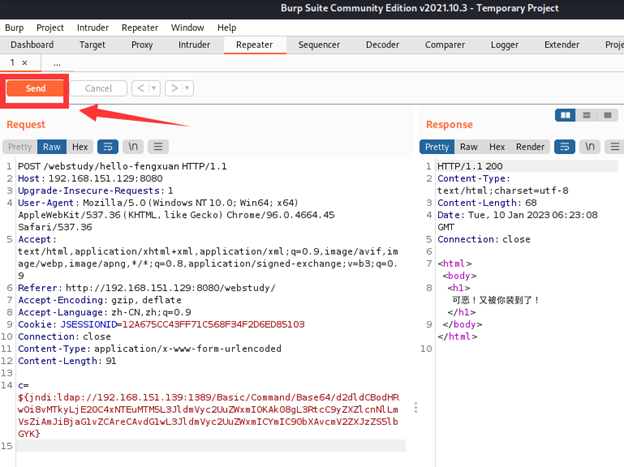The image size is (624, 467).
Task: Toggle non-printable characters in Request editor
Action: click(133, 147)
